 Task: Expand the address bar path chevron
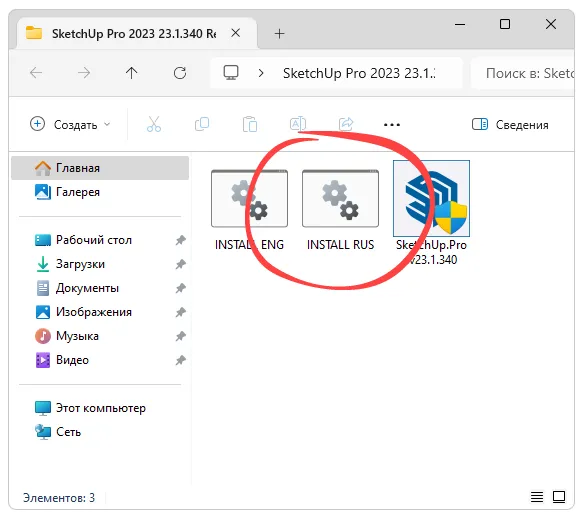(261, 73)
